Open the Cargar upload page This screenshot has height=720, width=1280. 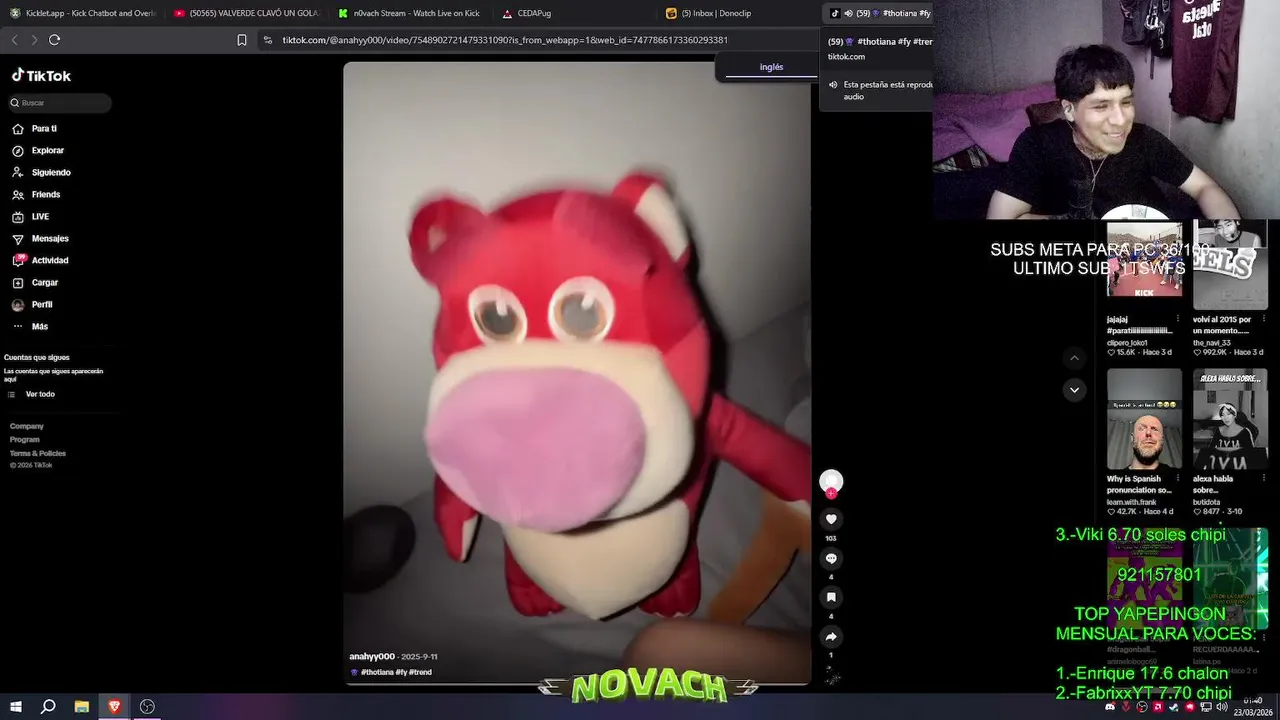coord(35,283)
